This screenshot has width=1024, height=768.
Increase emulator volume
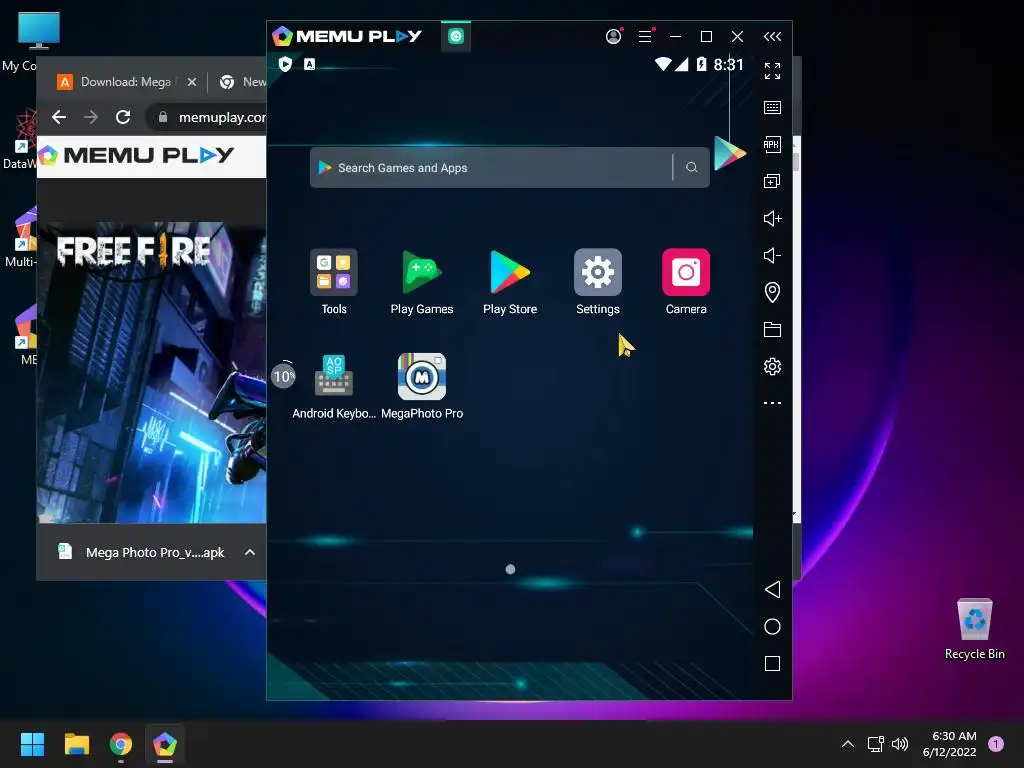coord(772,218)
